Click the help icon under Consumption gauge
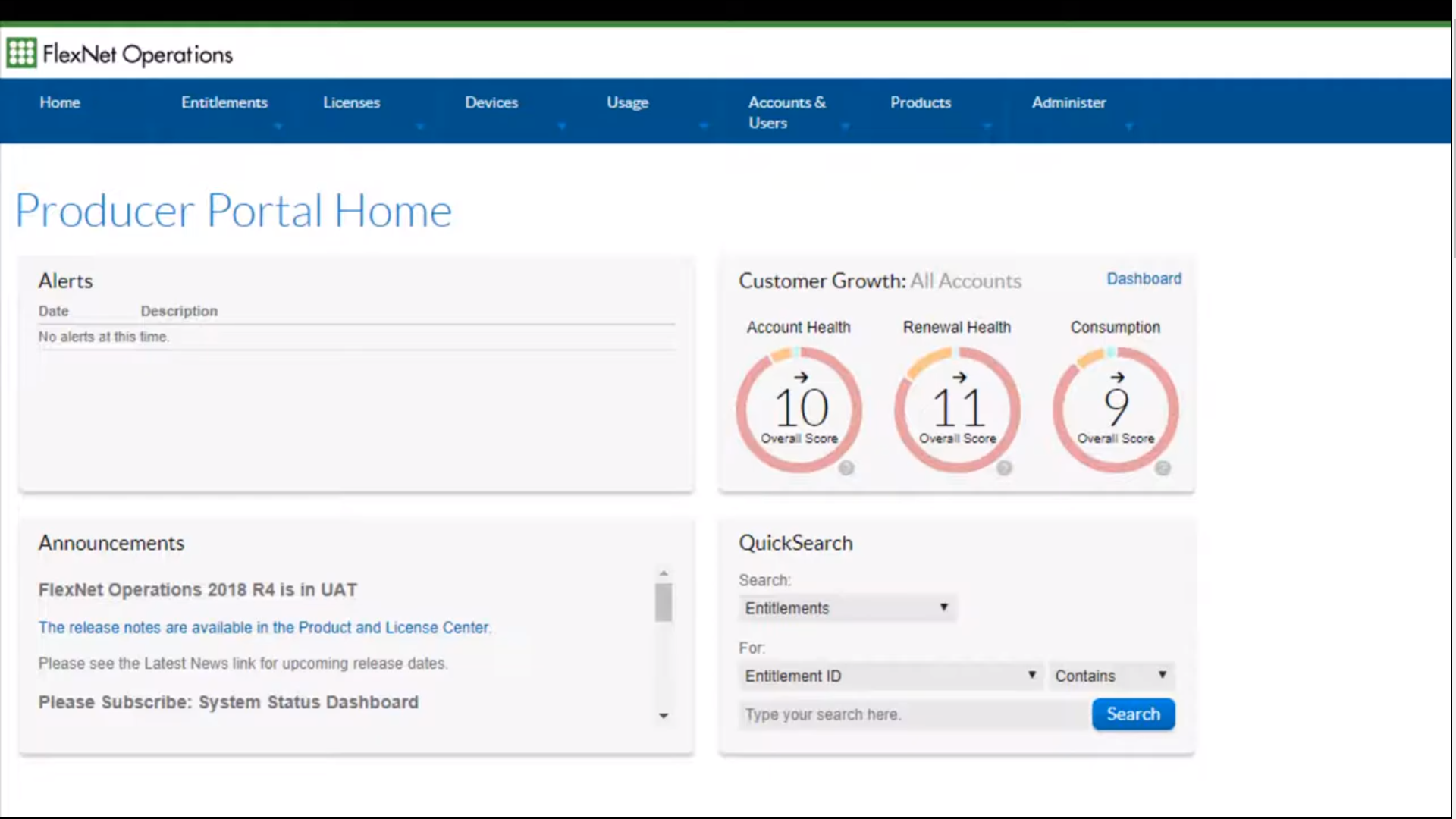Viewport: 1456px width, 819px height. (1164, 469)
